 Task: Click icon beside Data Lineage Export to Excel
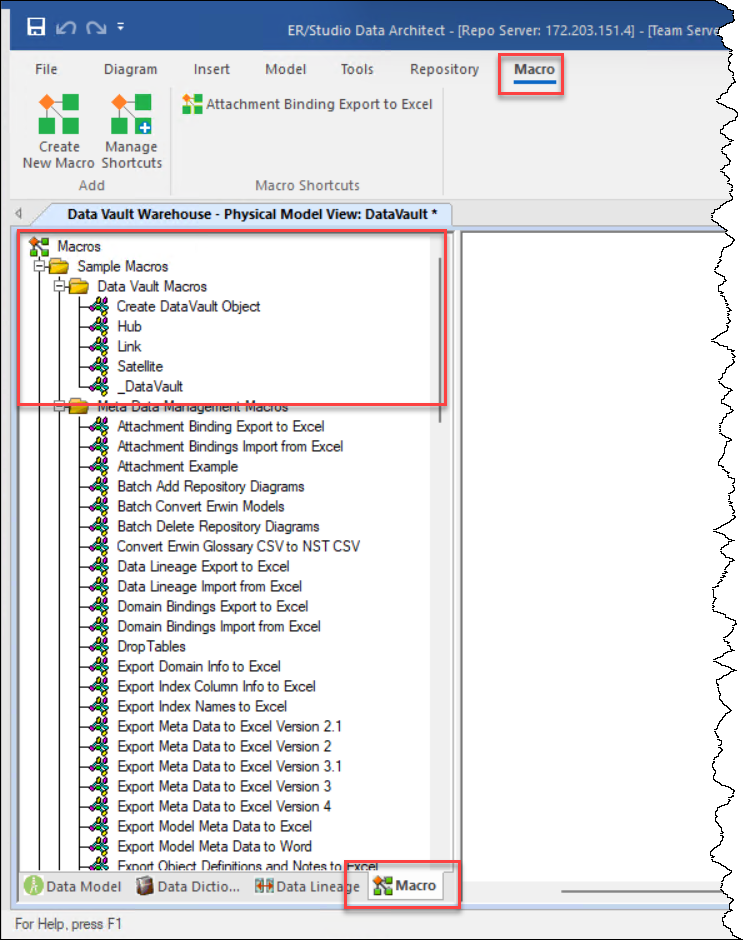[99, 567]
